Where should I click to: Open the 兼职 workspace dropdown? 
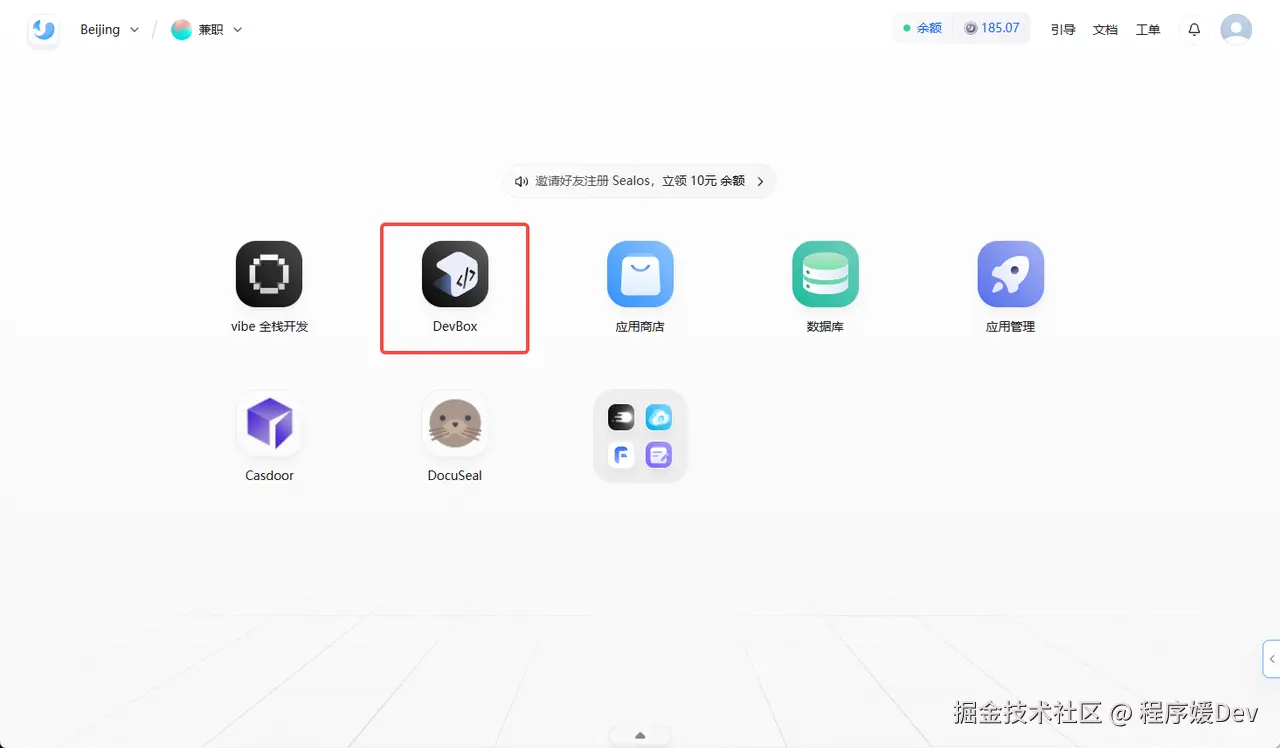click(208, 30)
